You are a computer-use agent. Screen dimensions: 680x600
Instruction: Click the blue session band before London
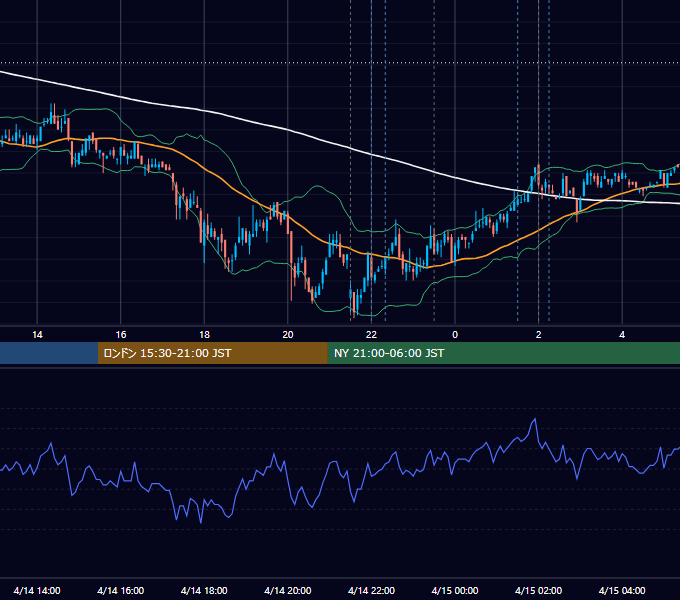(49, 353)
